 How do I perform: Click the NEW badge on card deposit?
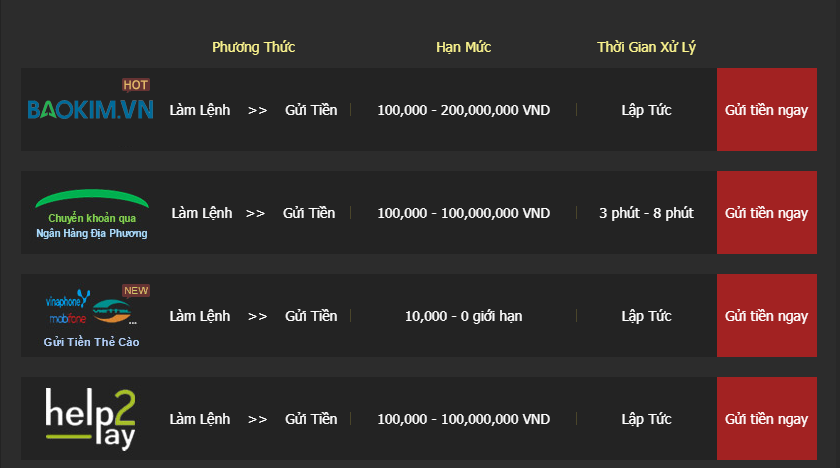pyautogui.click(x=136, y=291)
